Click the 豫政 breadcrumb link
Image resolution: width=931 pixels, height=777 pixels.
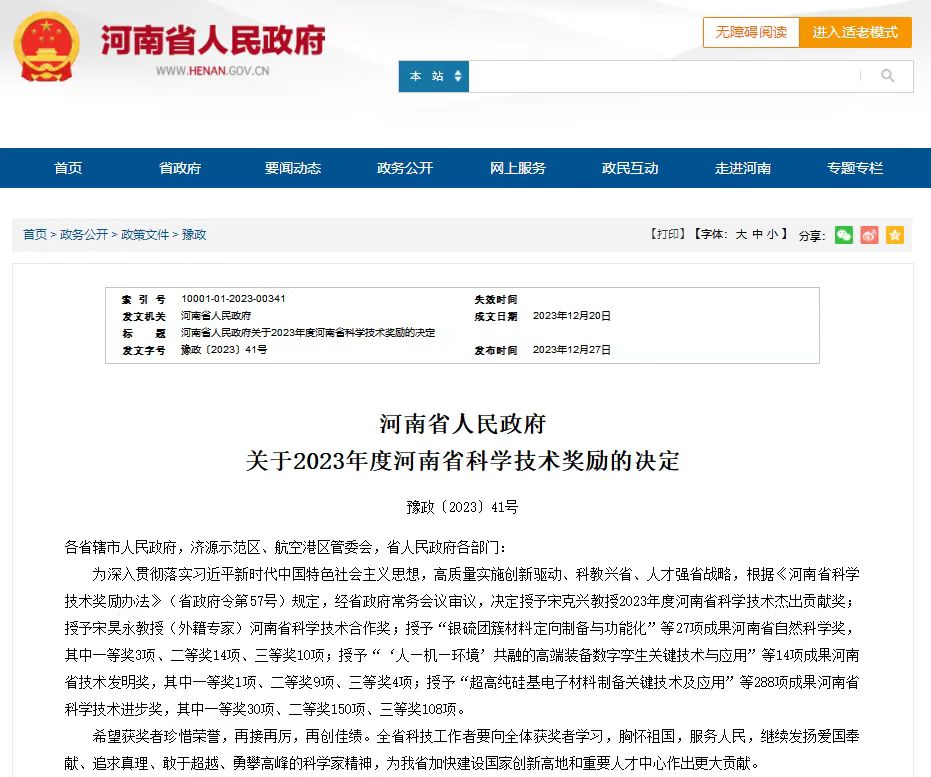tap(194, 234)
